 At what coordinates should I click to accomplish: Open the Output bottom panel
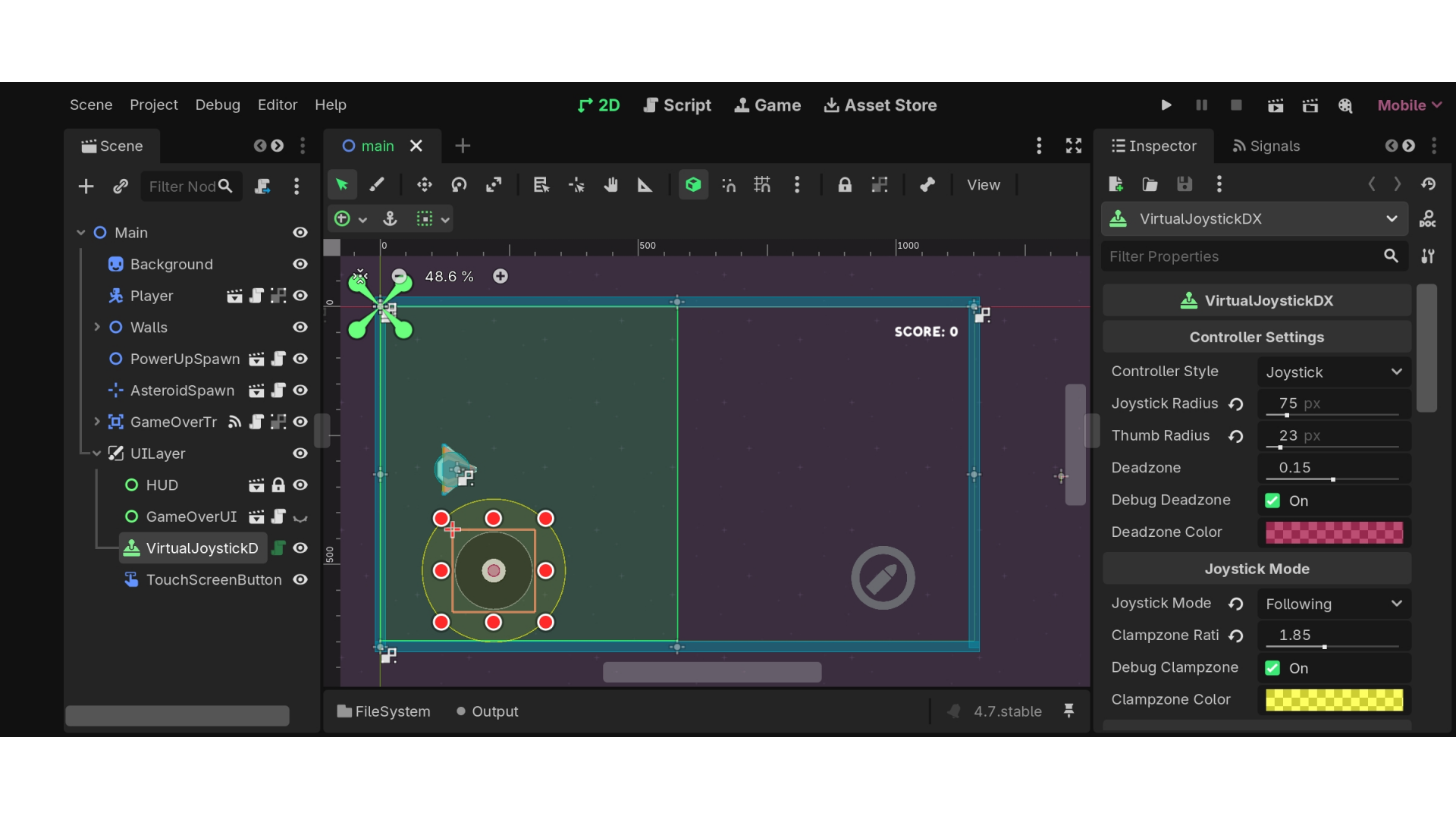(487, 711)
